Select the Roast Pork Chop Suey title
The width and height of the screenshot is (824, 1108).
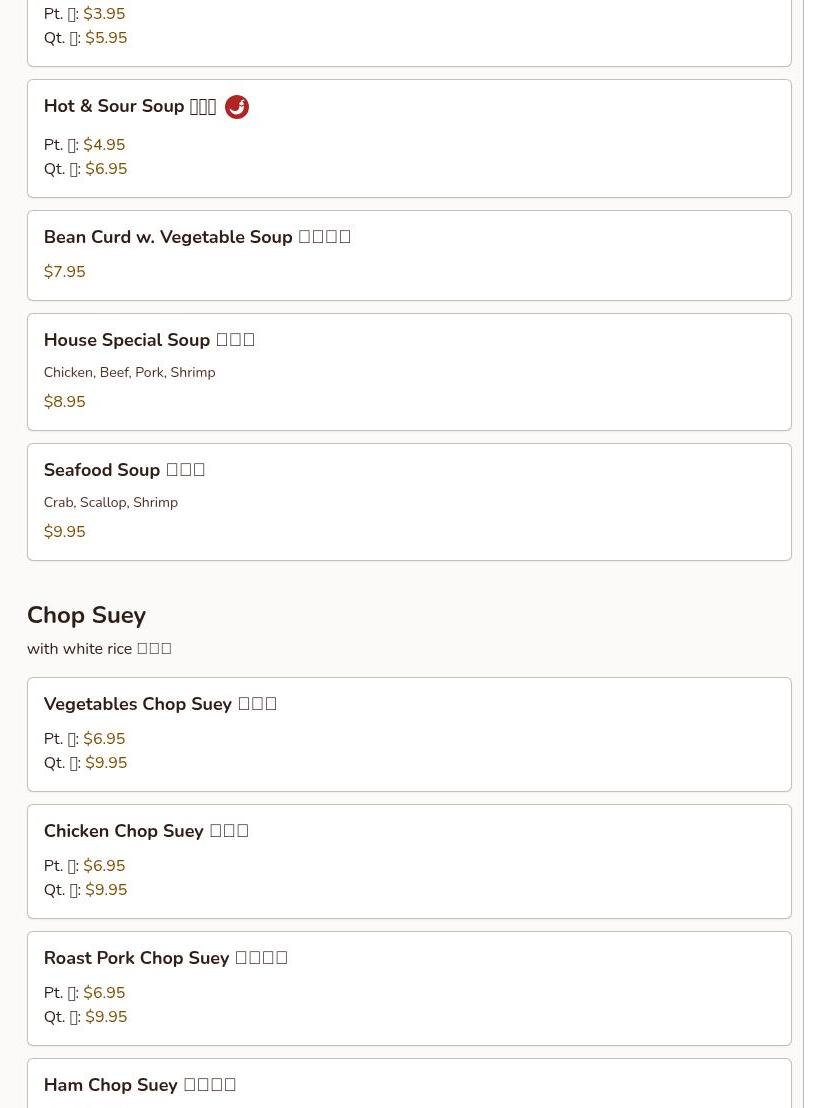pyautogui.click(x=165, y=958)
